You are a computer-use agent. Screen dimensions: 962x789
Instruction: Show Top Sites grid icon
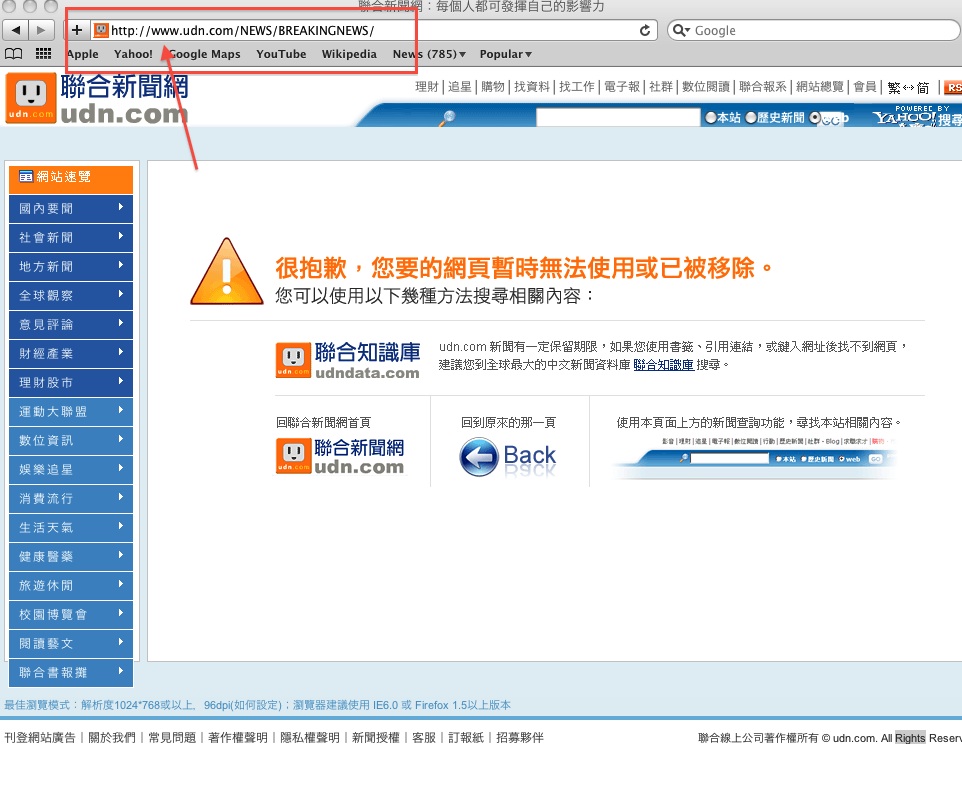(x=43, y=54)
